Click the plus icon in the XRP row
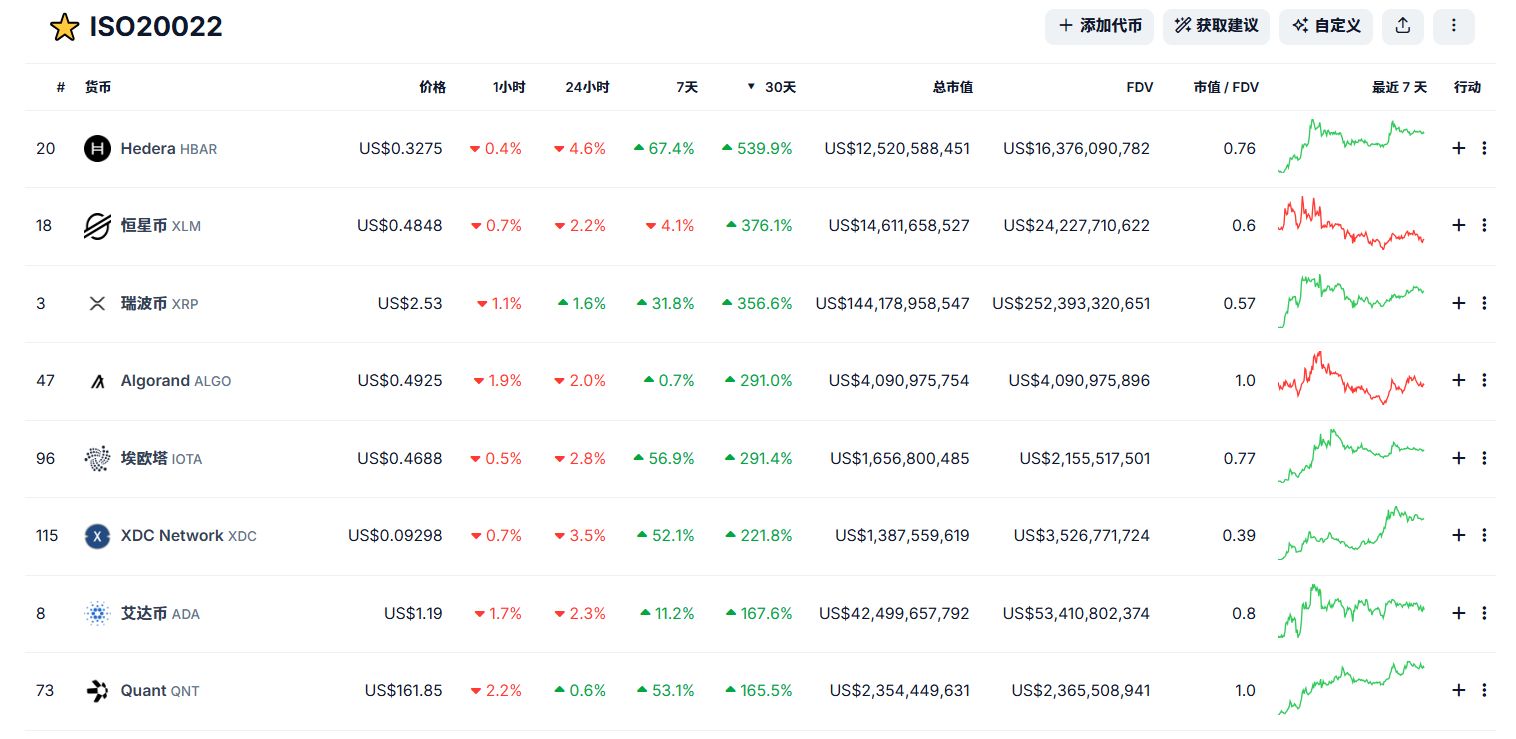 (1458, 303)
